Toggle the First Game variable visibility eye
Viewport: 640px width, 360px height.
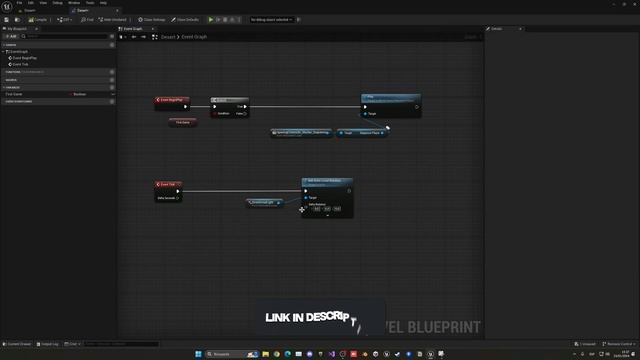(x=113, y=94)
